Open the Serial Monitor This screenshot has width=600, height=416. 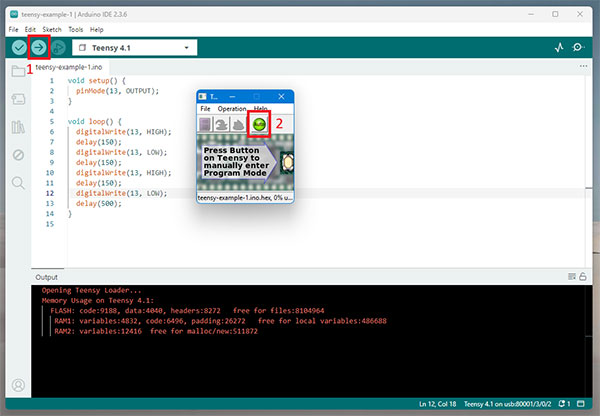pyautogui.click(x=578, y=47)
